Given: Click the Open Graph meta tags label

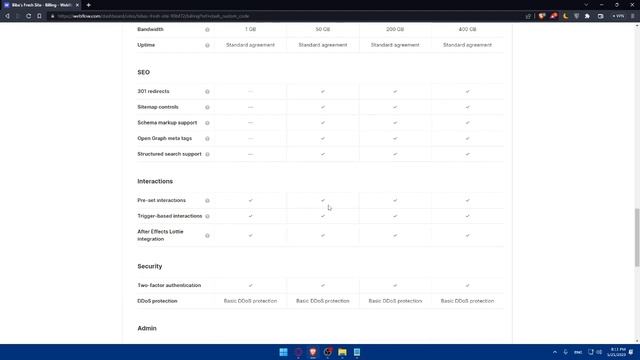Looking at the screenshot, I should [164, 138].
